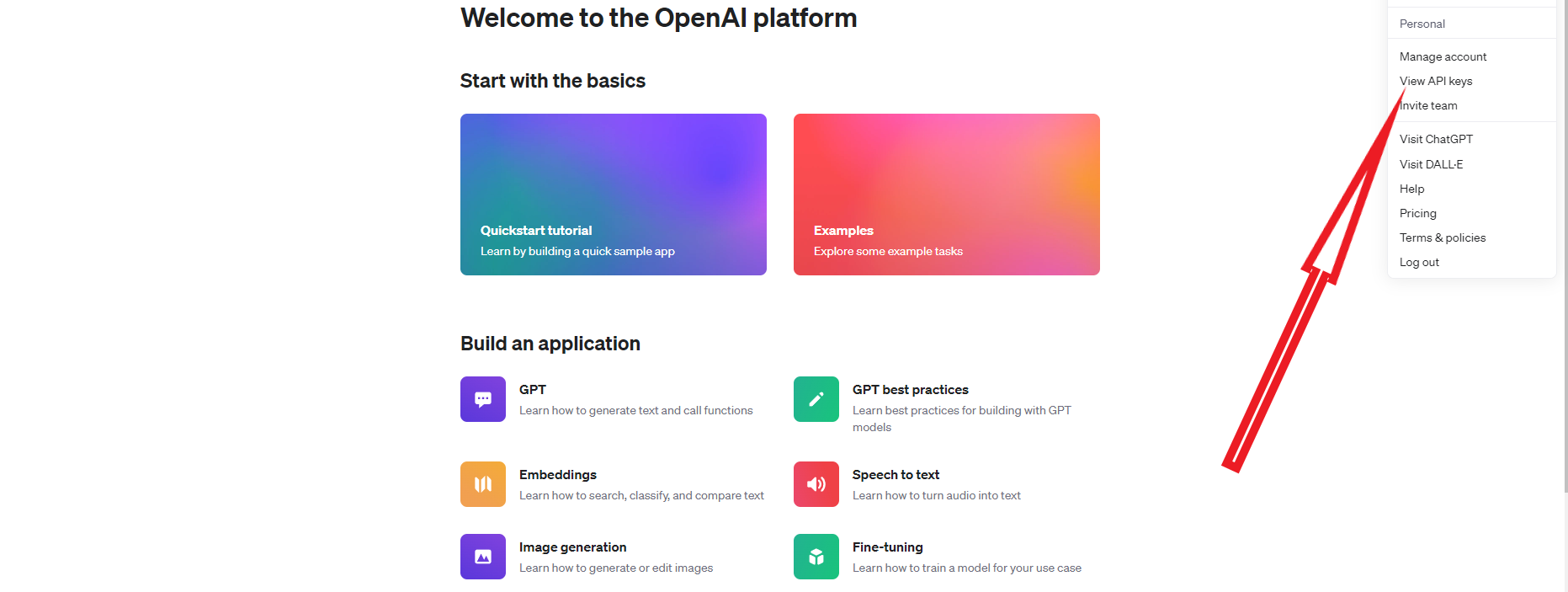Select Manage account in the menu
Screen dimensions: 1568x592
[1443, 56]
